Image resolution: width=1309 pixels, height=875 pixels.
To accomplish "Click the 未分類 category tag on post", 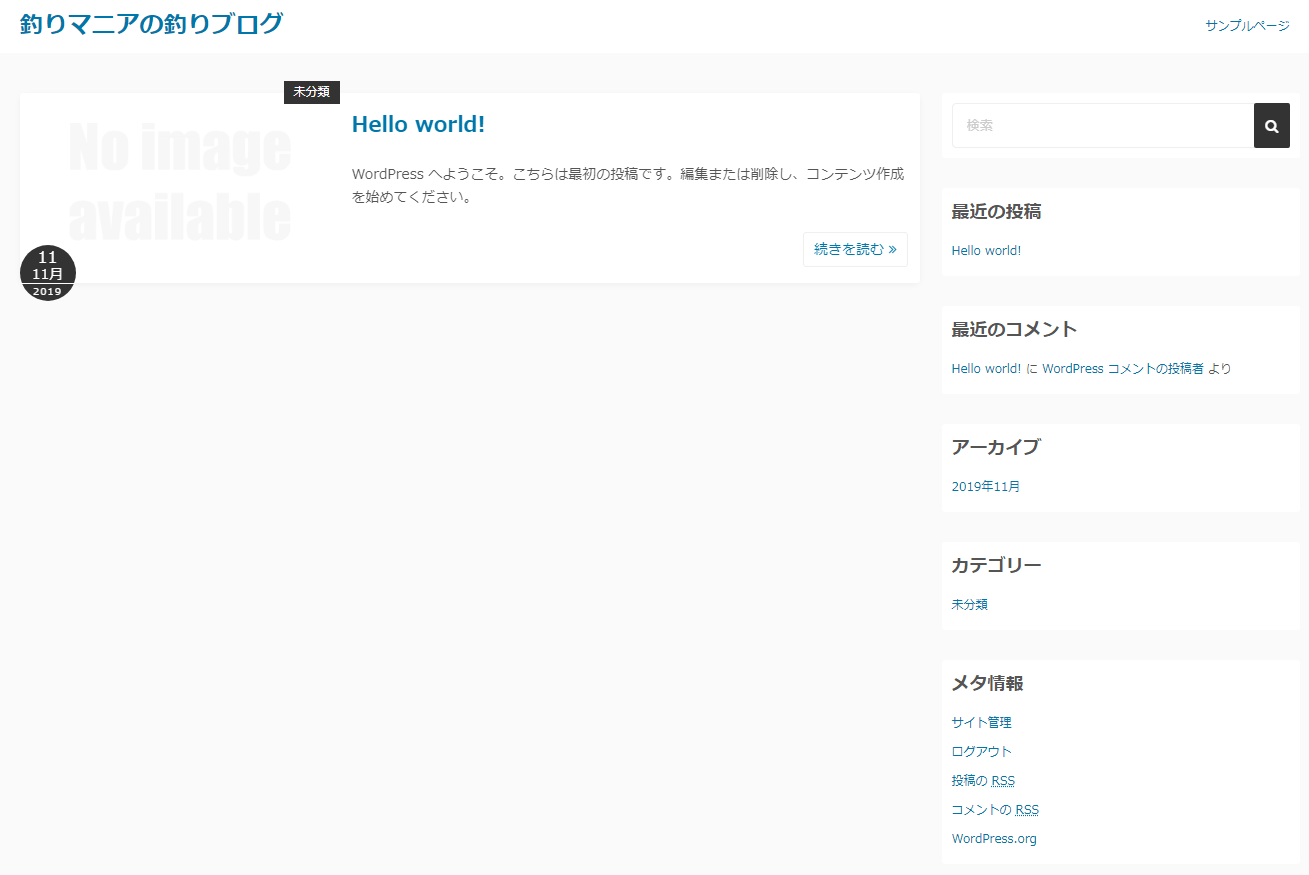I will click(x=311, y=92).
